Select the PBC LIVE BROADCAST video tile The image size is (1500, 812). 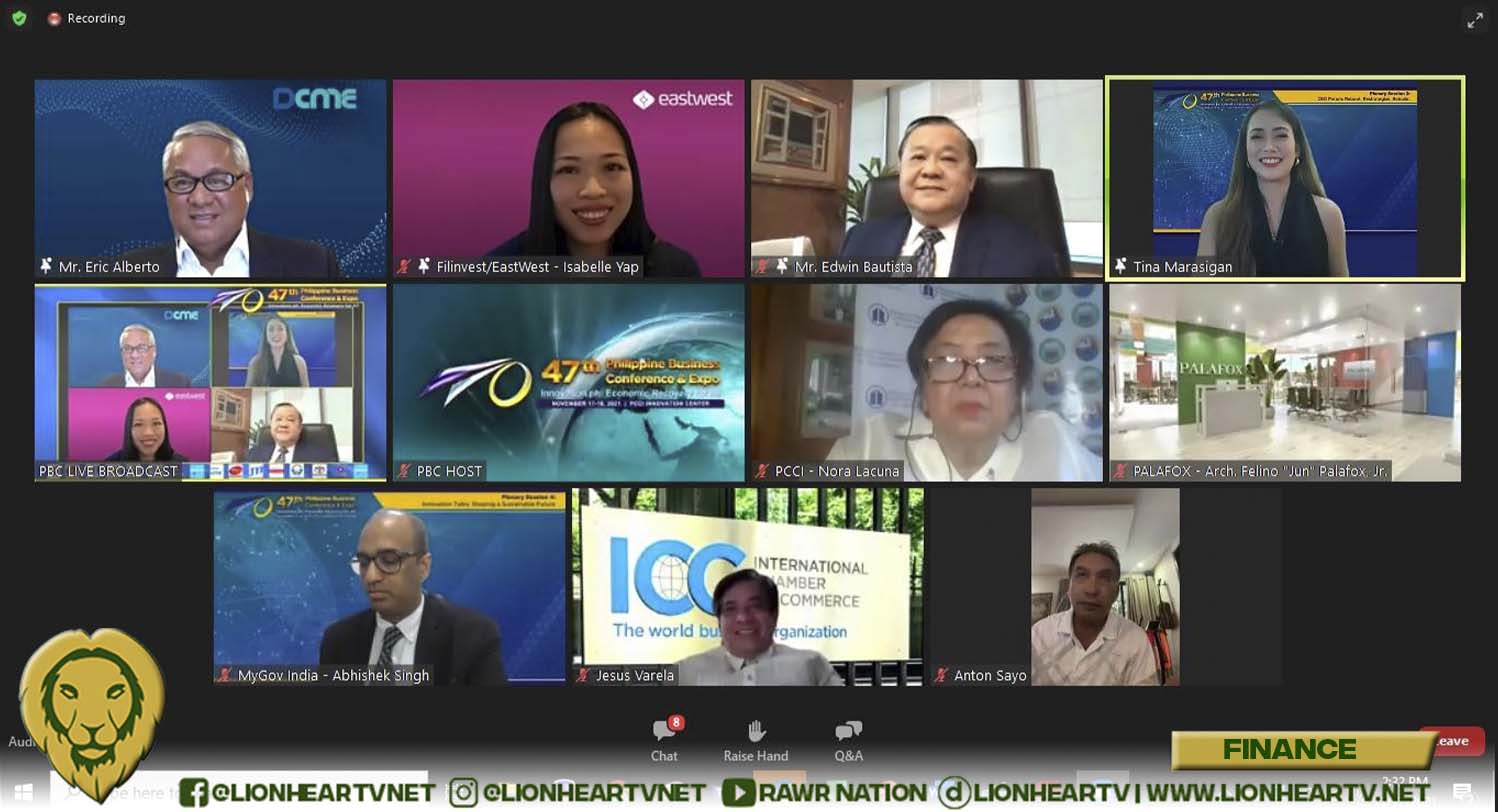click(210, 383)
